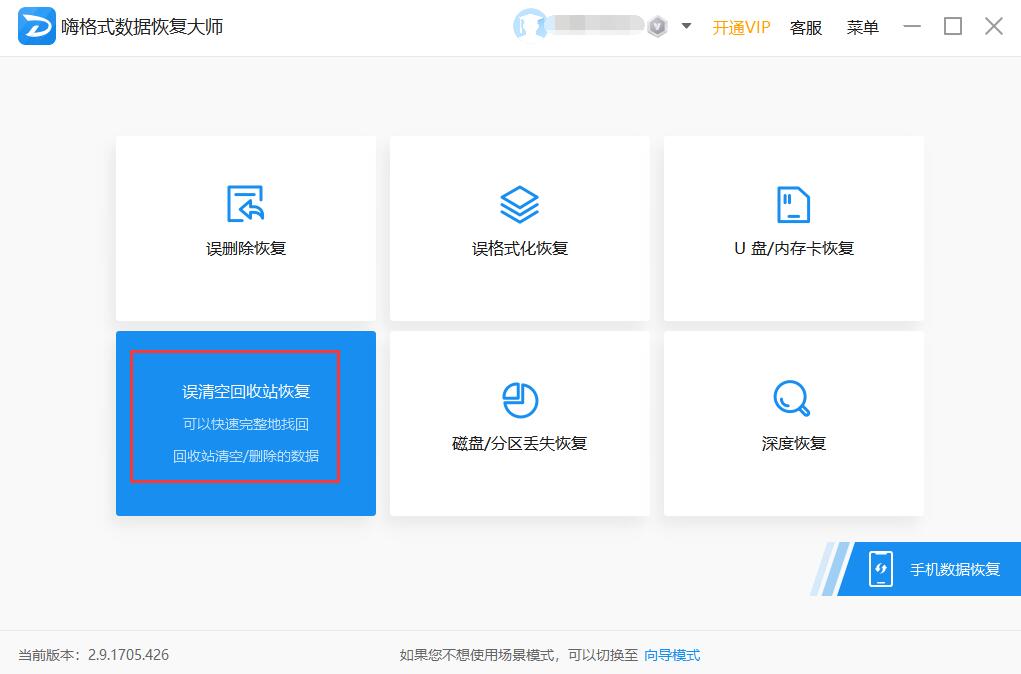Open the 菜单 menu

tap(862, 27)
